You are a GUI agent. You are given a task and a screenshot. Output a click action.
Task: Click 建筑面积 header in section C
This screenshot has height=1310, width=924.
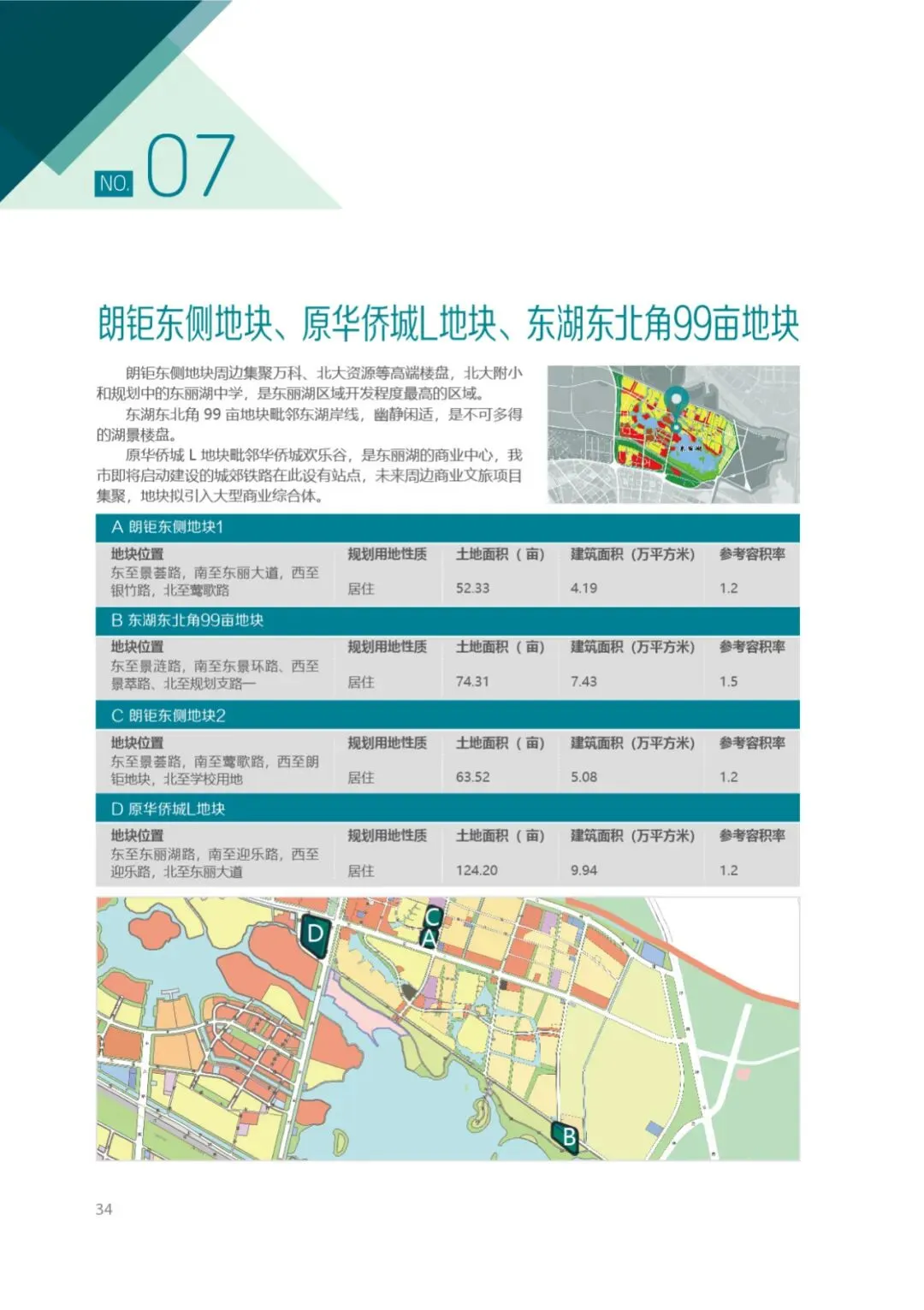click(x=633, y=744)
